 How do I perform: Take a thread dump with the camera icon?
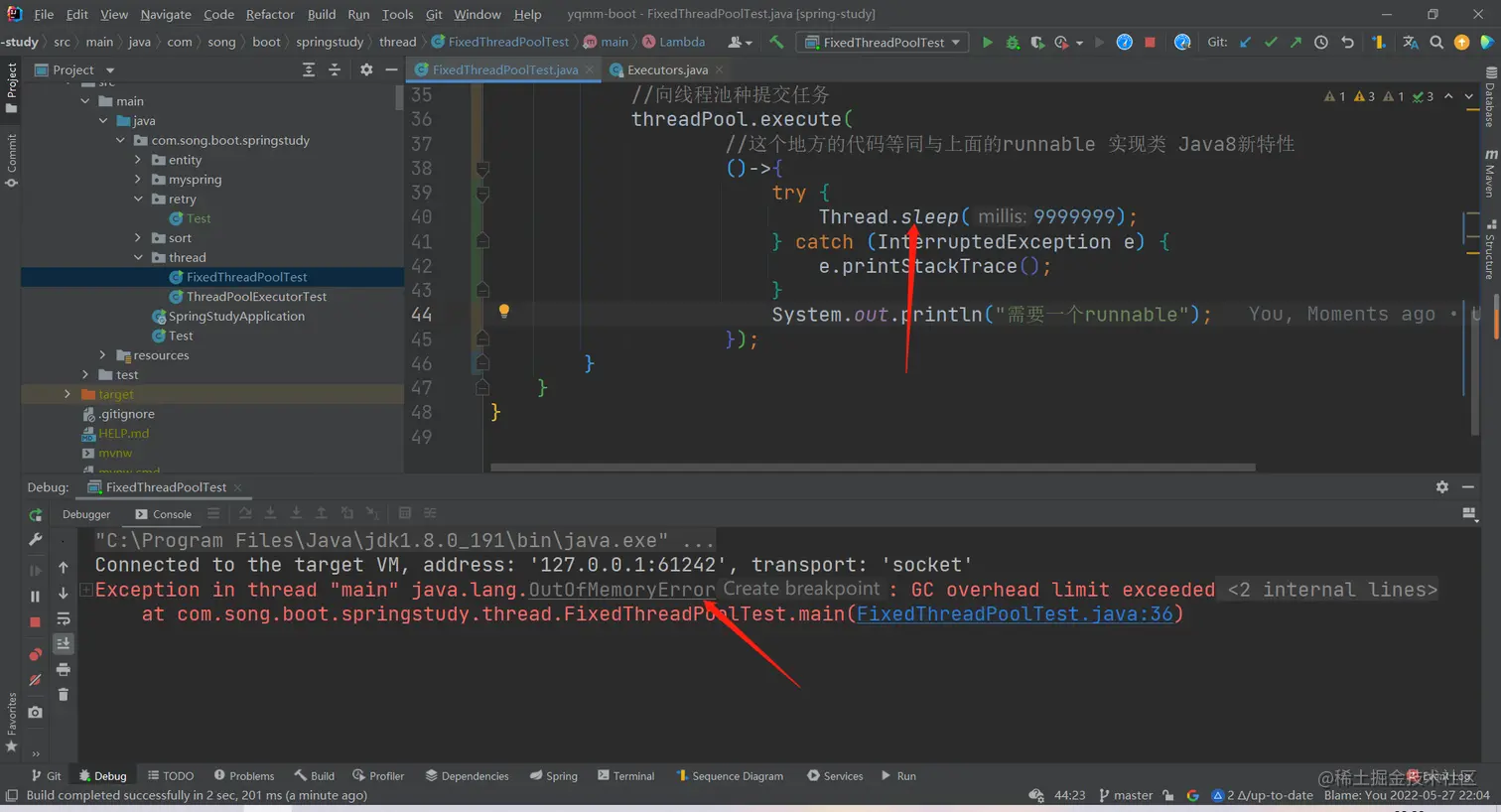click(36, 713)
